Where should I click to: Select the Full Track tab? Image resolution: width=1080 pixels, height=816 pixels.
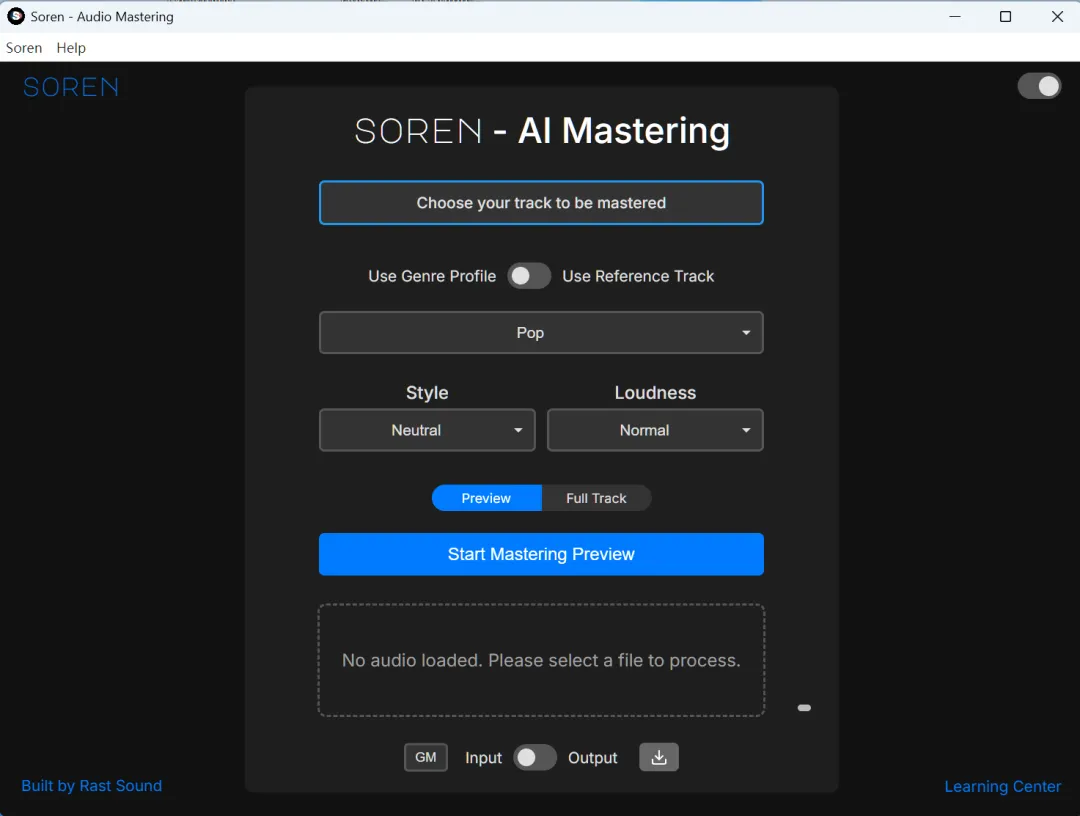(596, 498)
